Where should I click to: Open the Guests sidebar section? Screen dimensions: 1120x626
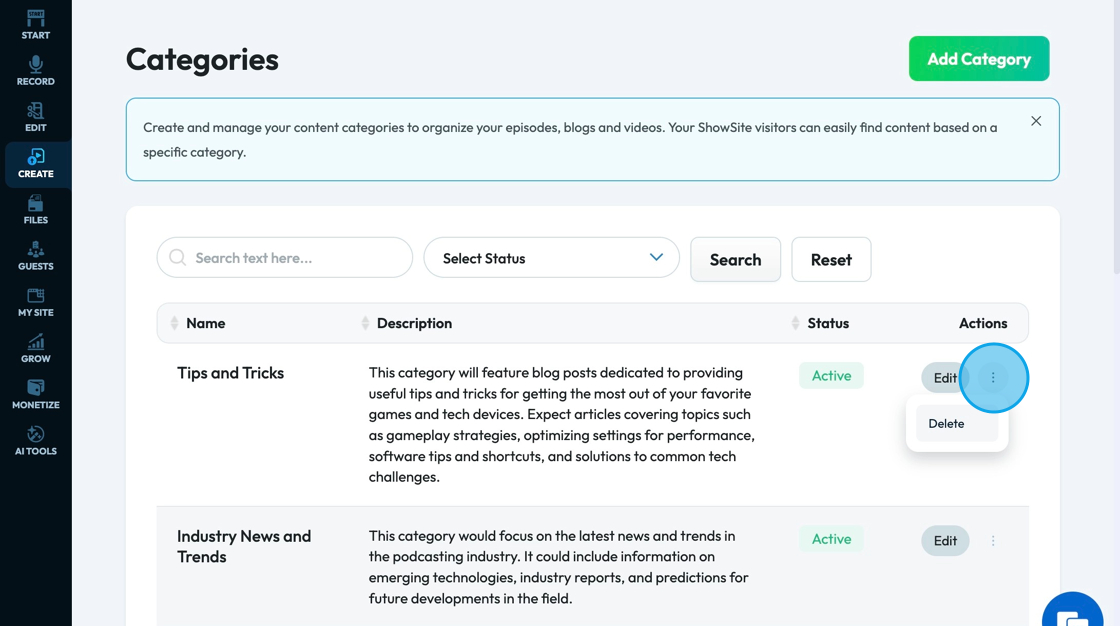pos(35,256)
